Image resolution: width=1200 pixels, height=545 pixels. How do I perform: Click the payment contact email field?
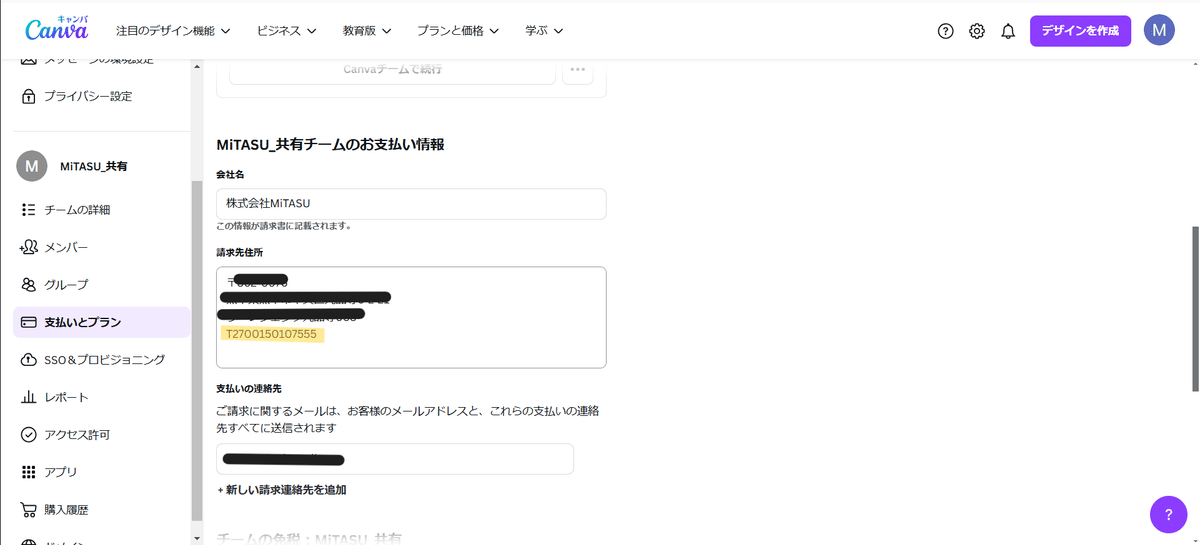395,459
